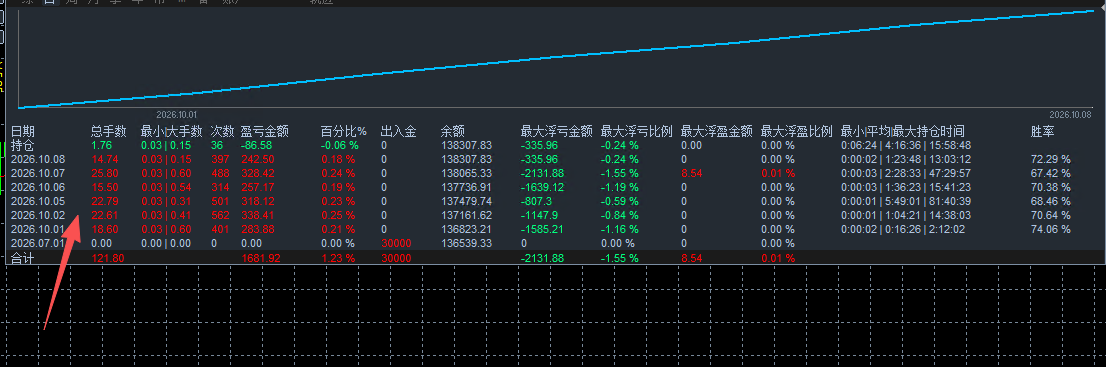Viewport: 1106px width, 367px height.
Task: Click profit -86.58 in 持仓 row
Action: tap(257, 145)
